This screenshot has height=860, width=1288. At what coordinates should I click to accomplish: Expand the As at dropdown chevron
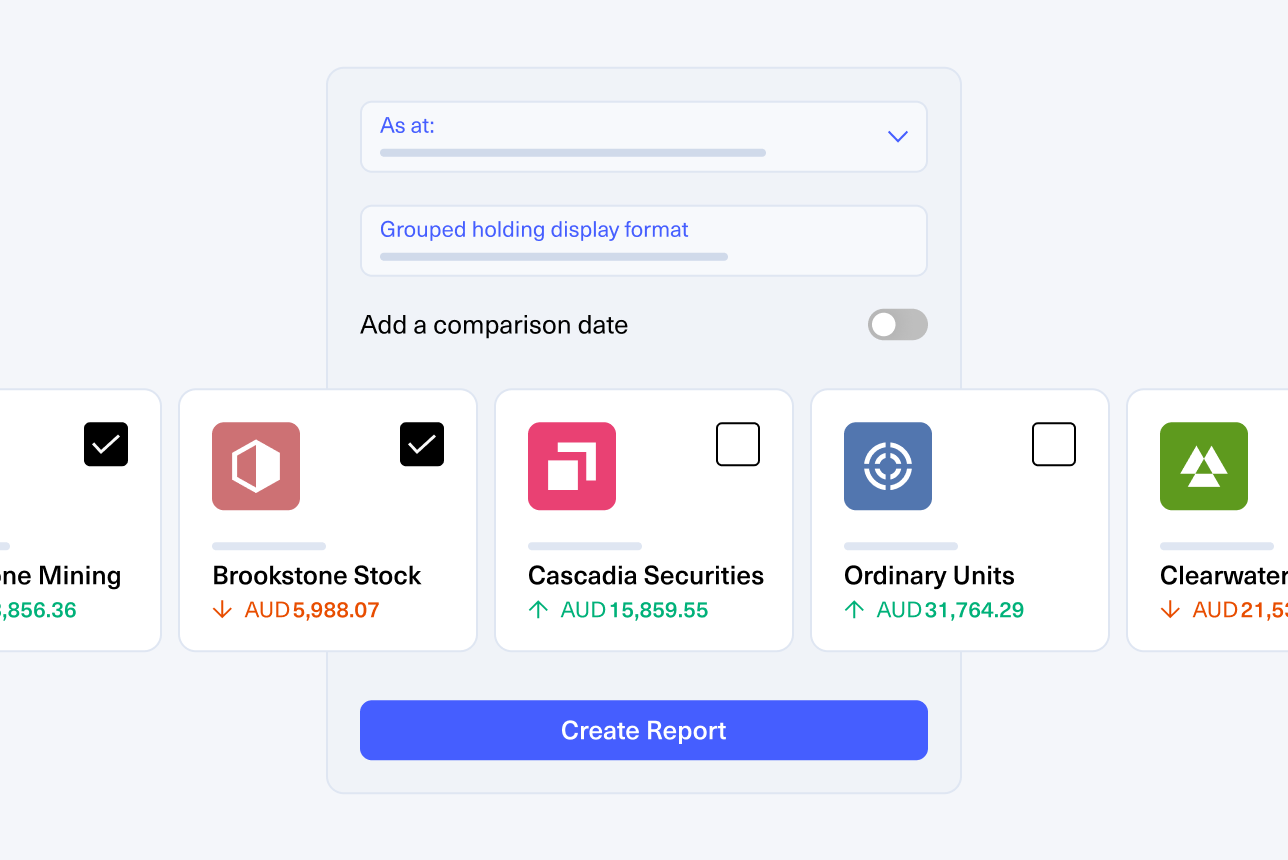[898, 136]
